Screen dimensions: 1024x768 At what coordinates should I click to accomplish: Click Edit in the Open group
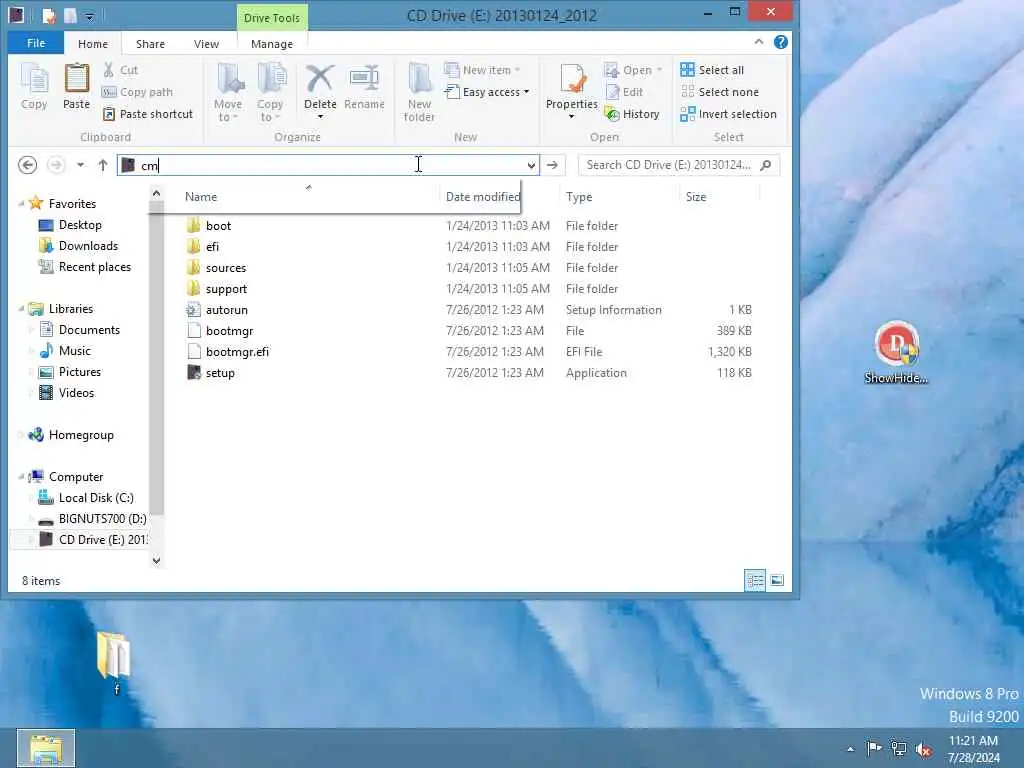tap(624, 92)
